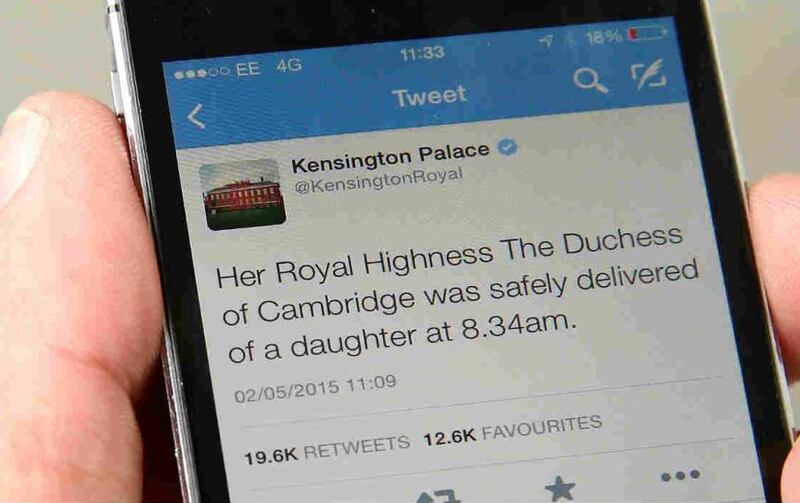View the 12.6K Favourites list

click(513, 430)
